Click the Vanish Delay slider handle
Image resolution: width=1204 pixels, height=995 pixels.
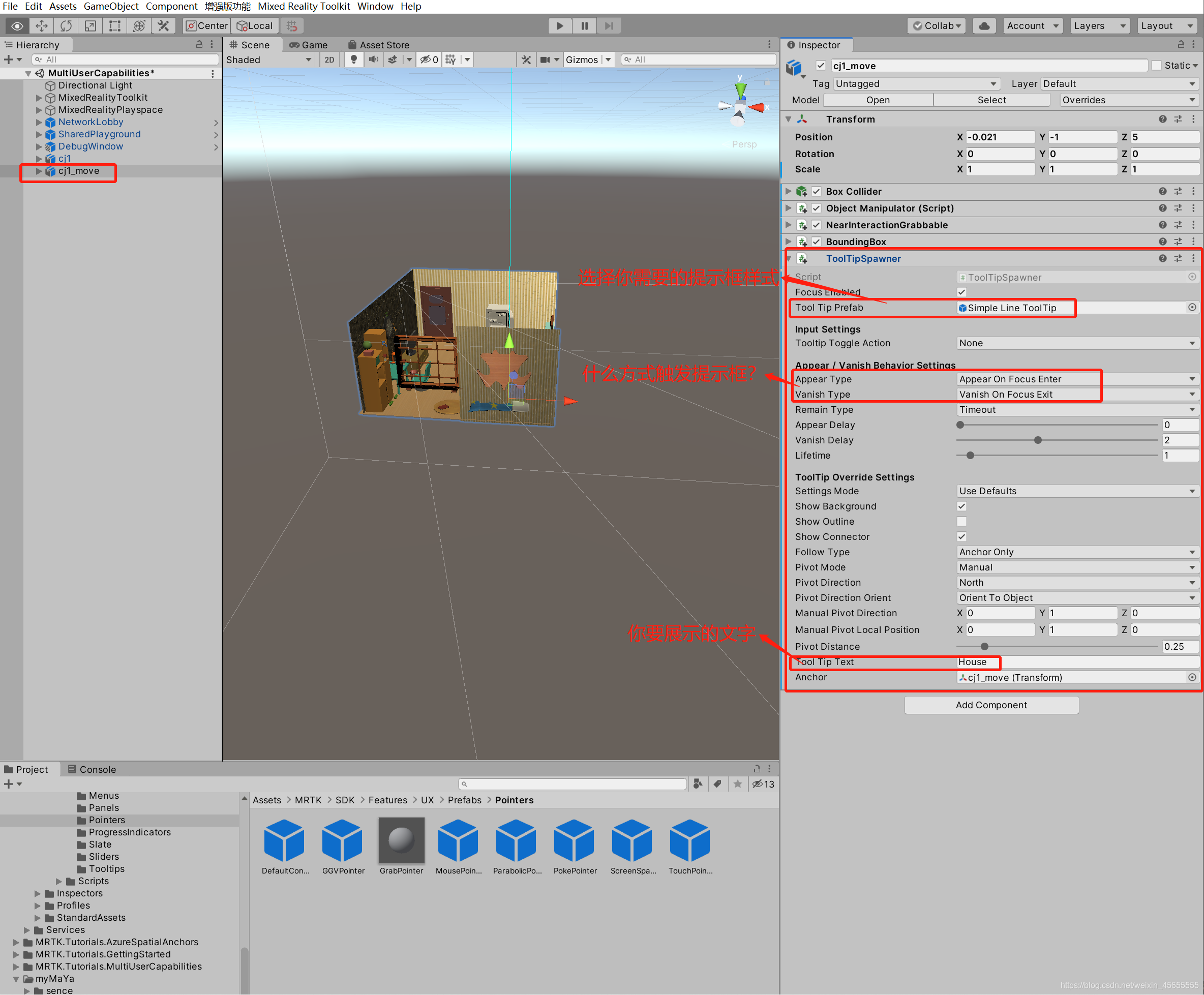click(1037, 440)
